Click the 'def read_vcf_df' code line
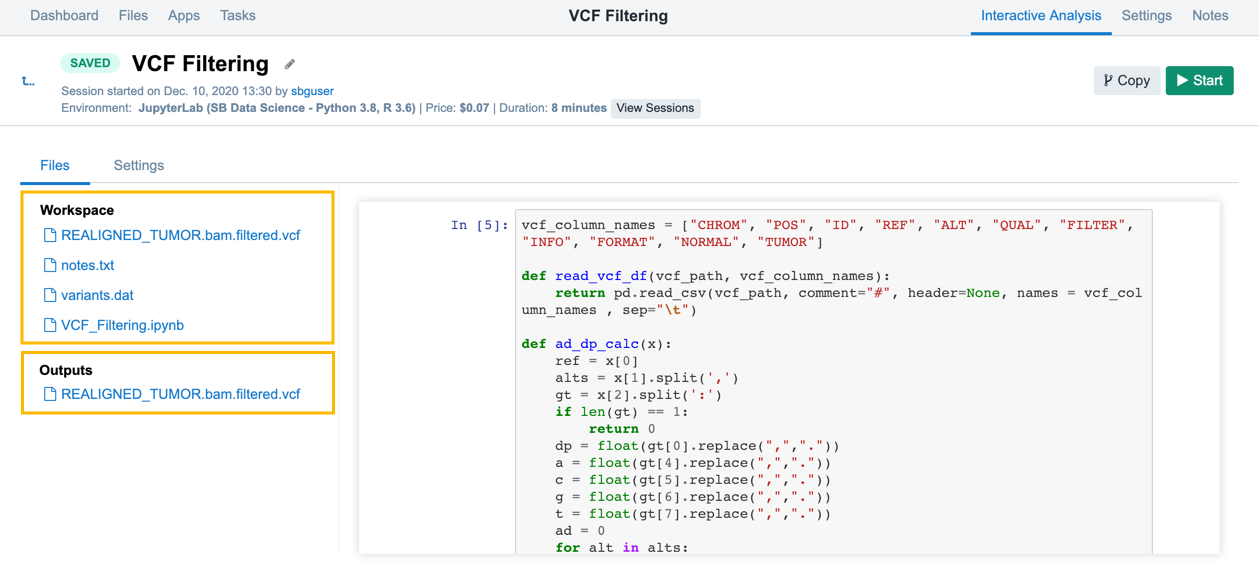This screenshot has height=580, width=1259. coord(706,276)
